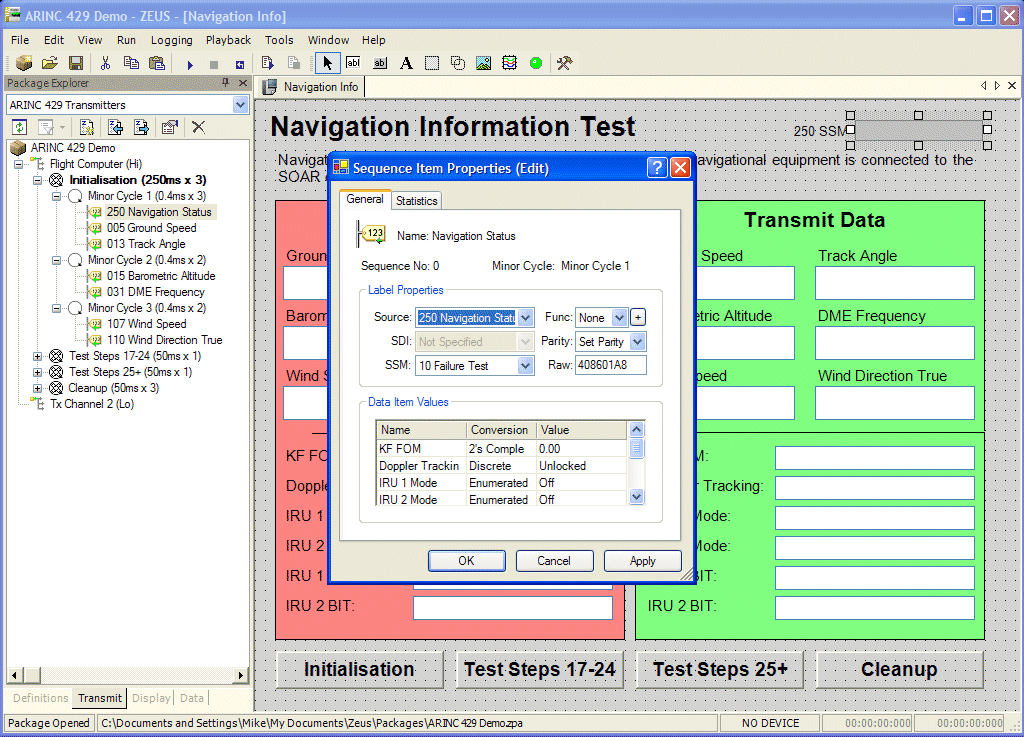Select the picture insertion tool
The width and height of the screenshot is (1024, 737).
[483, 63]
